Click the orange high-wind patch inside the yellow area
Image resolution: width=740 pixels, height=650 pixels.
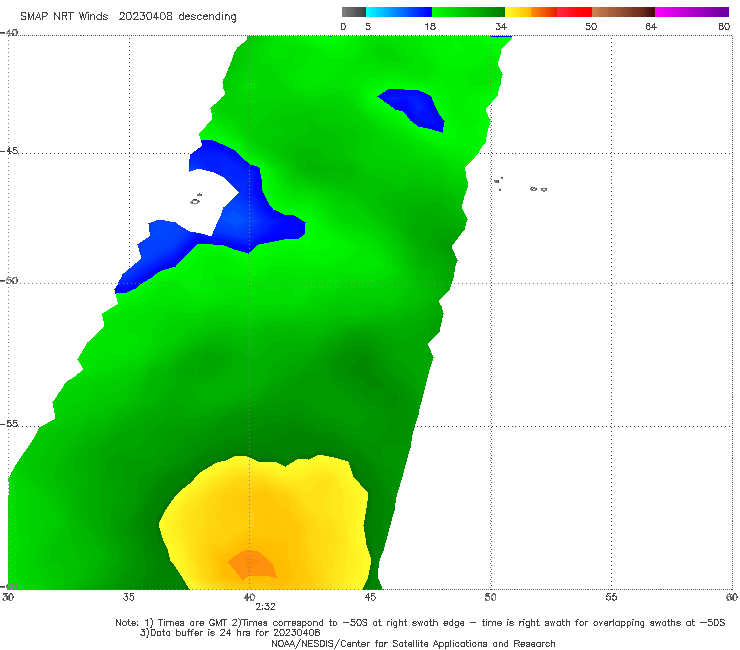[252, 565]
